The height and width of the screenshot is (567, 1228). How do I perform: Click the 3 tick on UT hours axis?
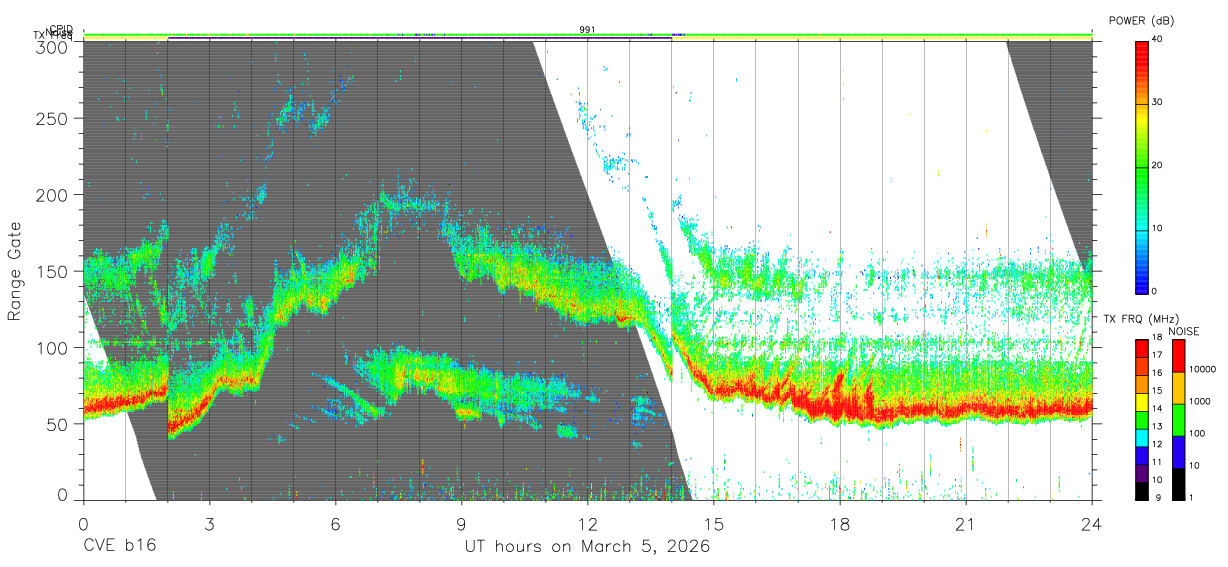click(x=209, y=524)
